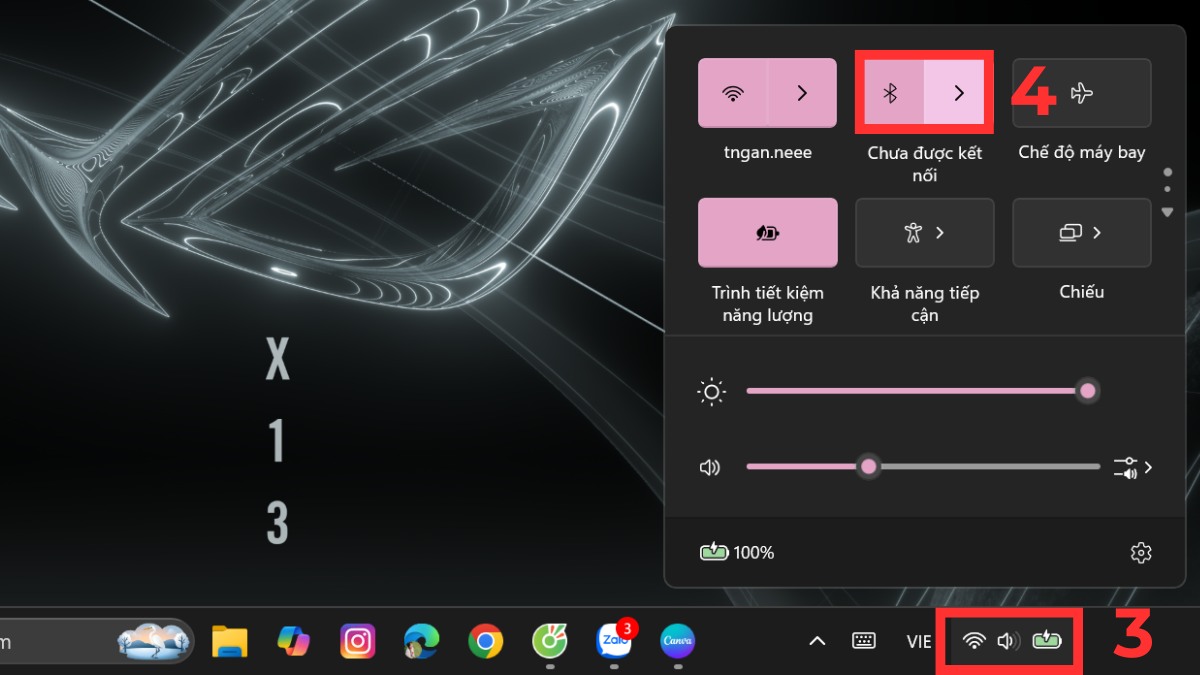The image size is (1200, 675).
Task: Click the taskbar Wi-Fi tray icon
Action: (973, 641)
